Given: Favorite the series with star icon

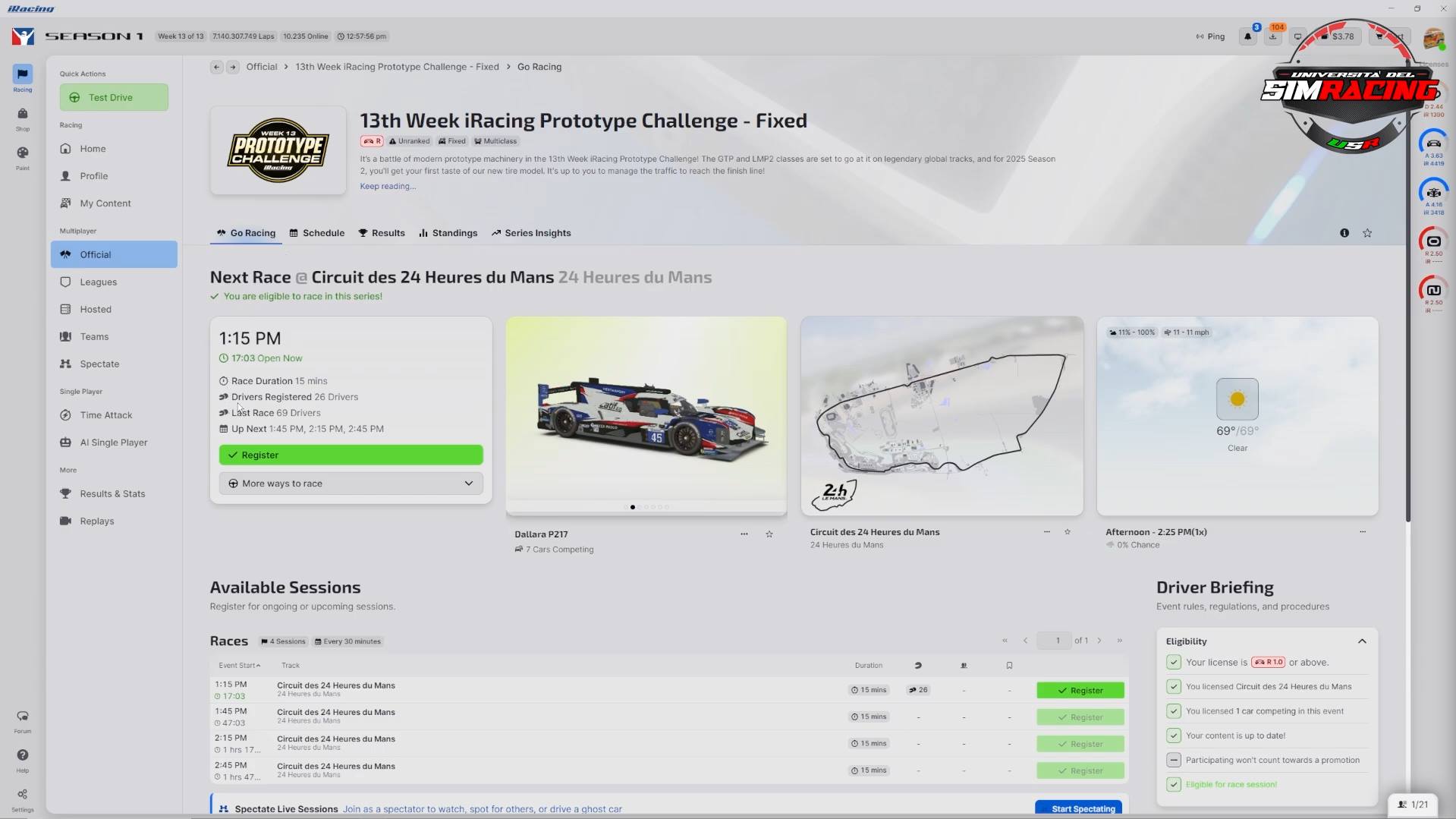Looking at the screenshot, I should (x=1367, y=233).
